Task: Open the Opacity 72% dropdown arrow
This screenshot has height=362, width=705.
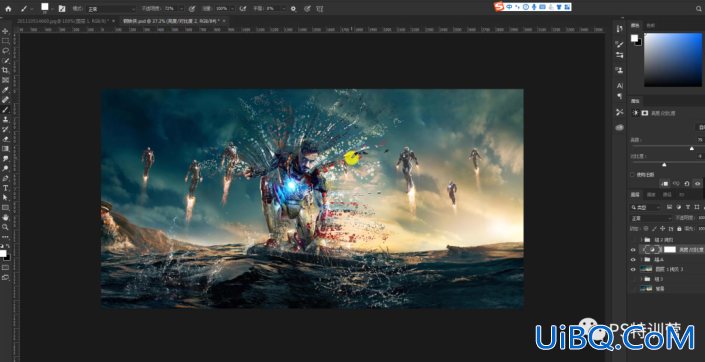Action: click(x=181, y=9)
